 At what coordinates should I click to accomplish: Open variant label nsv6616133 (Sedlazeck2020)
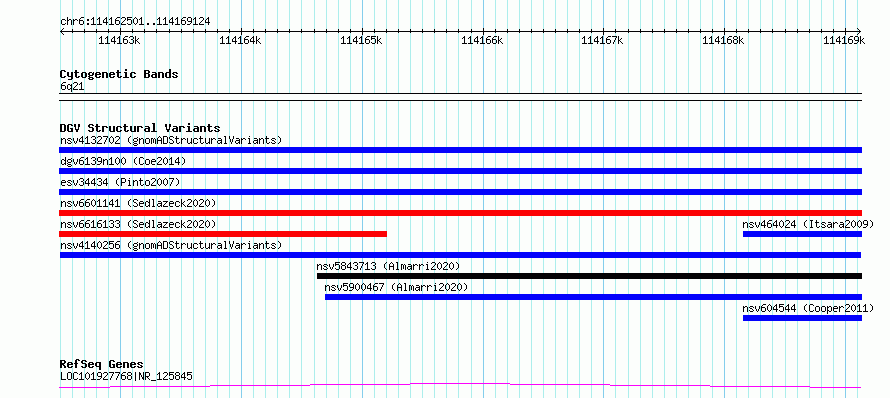pyautogui.click(x=138, y=224)
